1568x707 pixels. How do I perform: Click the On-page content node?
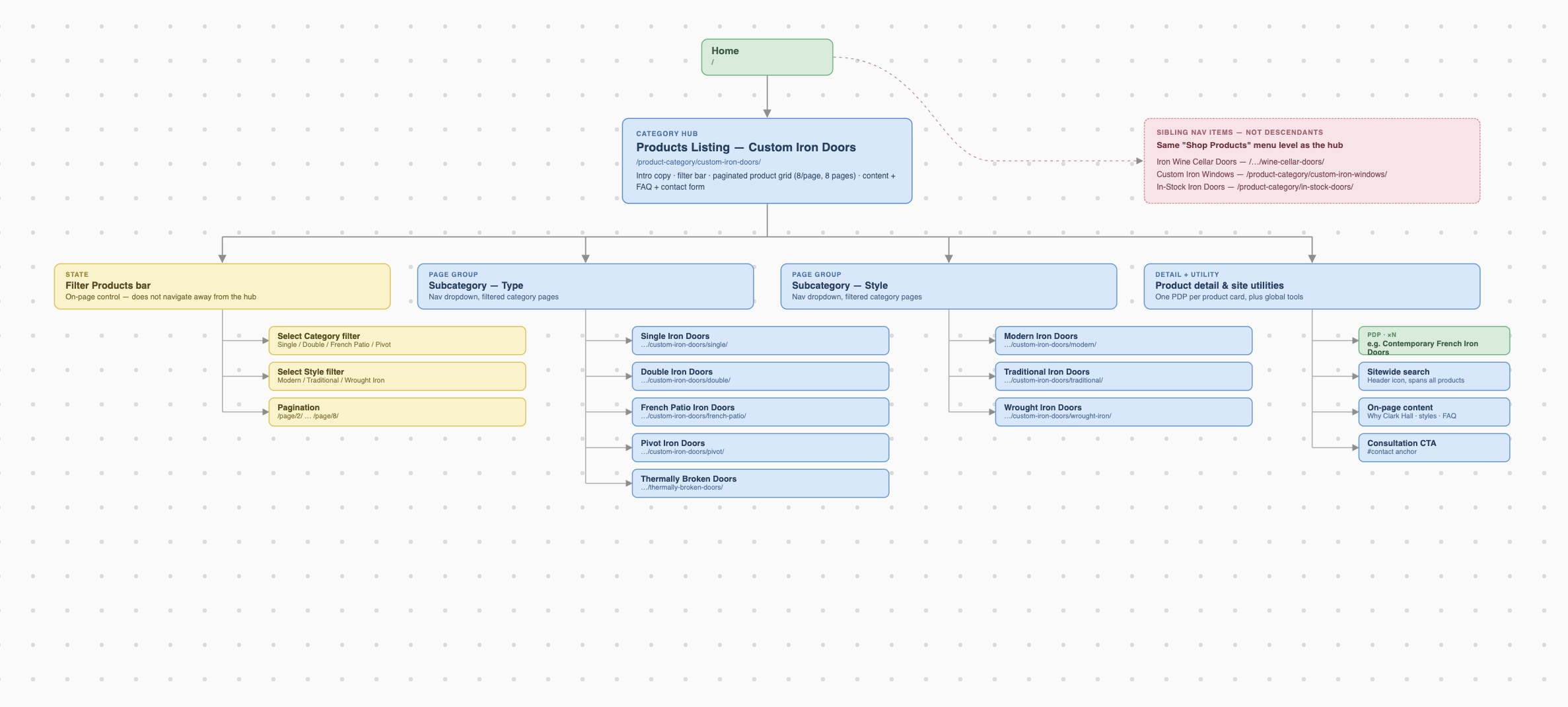(1434, 412)
